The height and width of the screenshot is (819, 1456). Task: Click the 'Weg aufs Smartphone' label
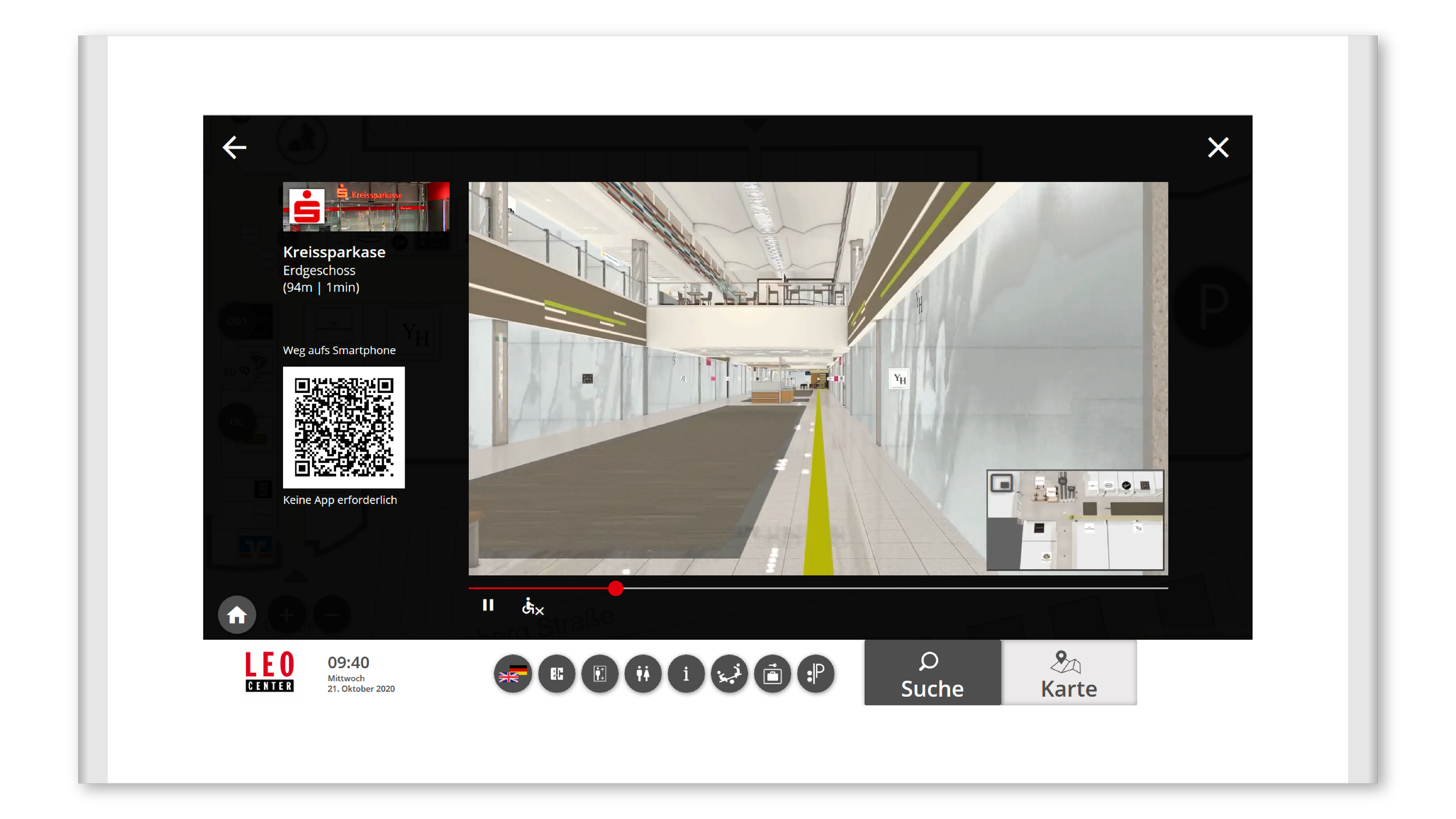pyautogui.click(x=339, y=350)
